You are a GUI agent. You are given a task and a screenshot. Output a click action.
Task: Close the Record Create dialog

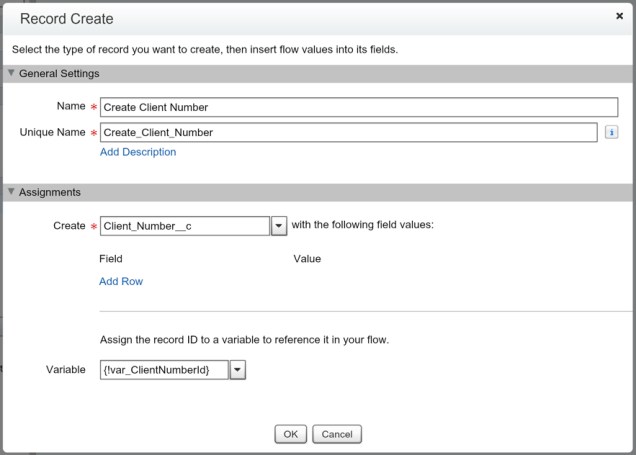click(620, 17)
